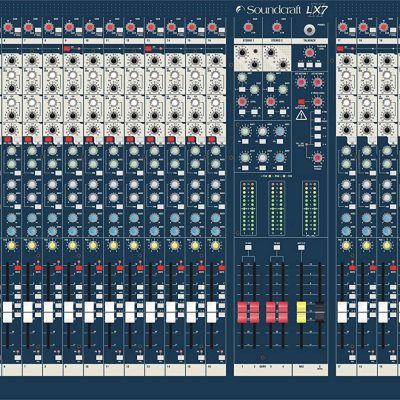This screenshot has height=400, width=400.
Task: Click the white fader on channel 13
Action: tap(151, 312)
